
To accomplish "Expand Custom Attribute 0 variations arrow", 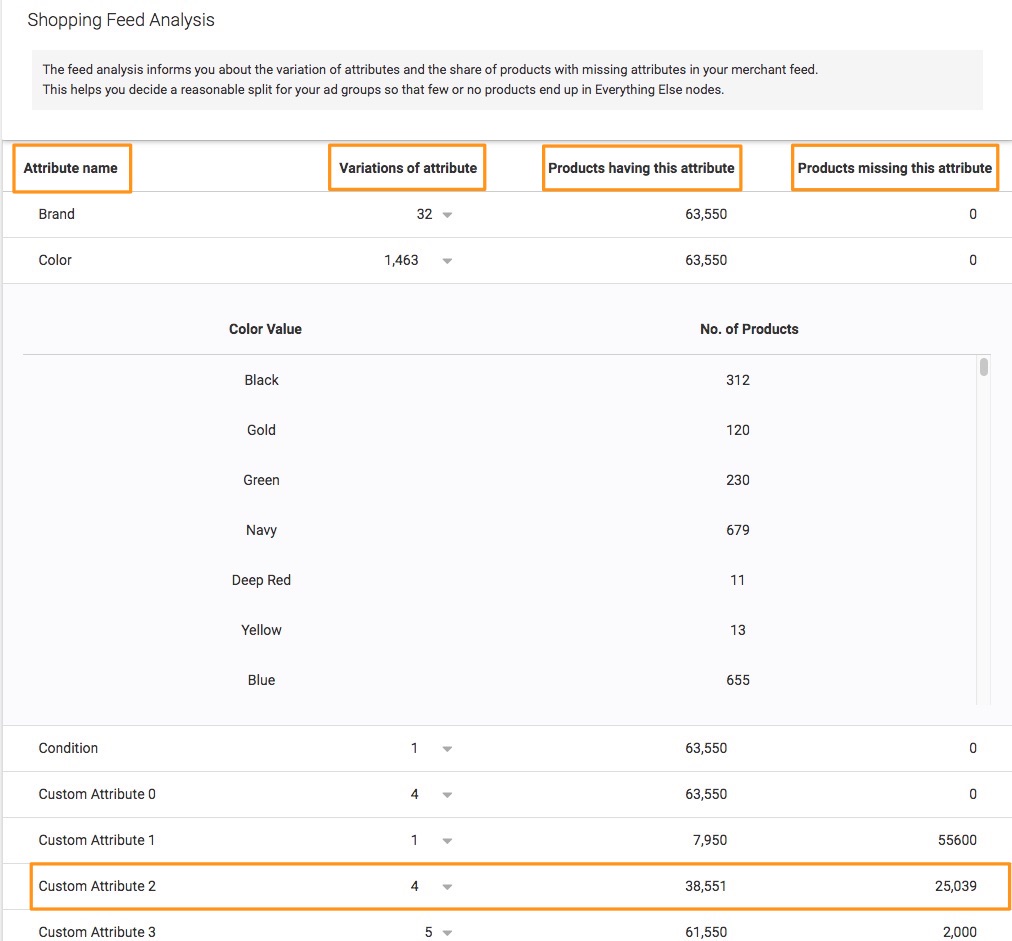I will pos(447,795).
